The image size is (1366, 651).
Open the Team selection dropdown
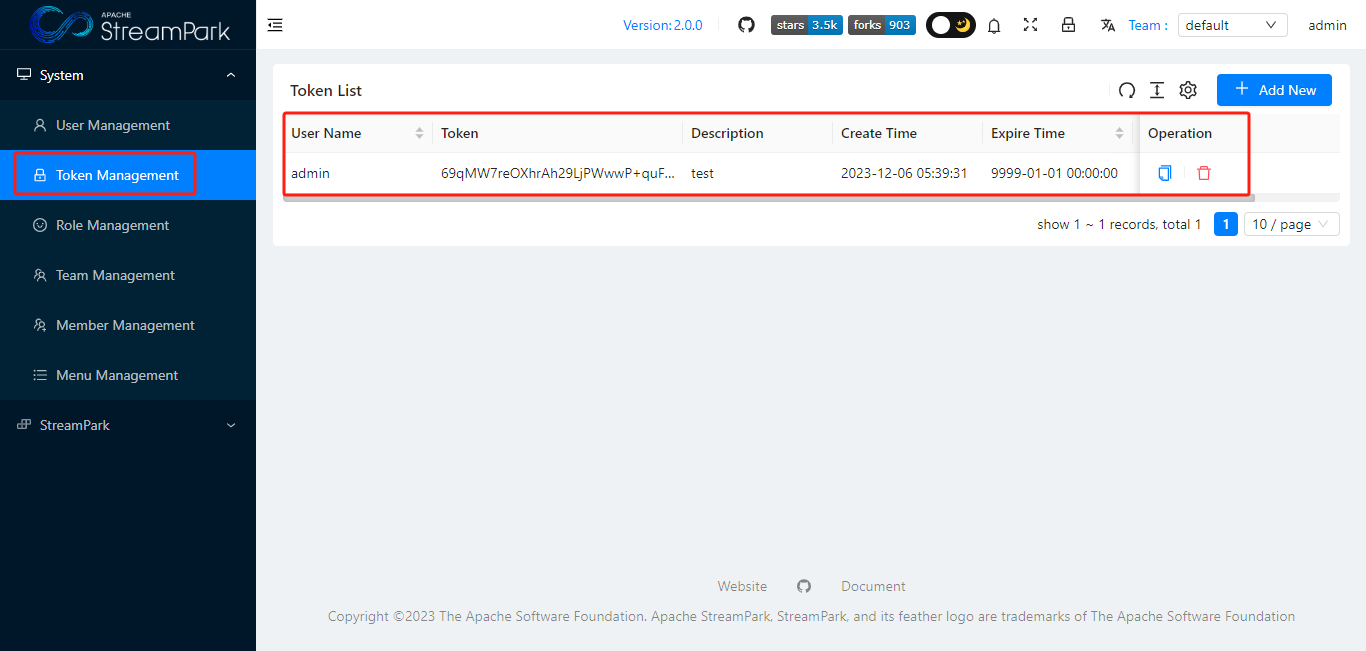pyautogui.click(x=1231, y=24)
